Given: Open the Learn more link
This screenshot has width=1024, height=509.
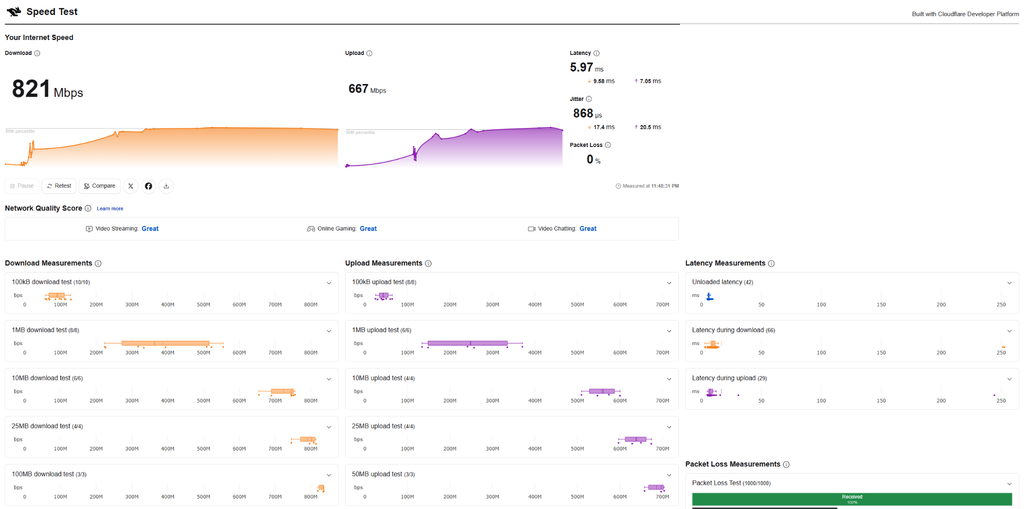Looking at the screenshot, I should click(x=110, y=208).
